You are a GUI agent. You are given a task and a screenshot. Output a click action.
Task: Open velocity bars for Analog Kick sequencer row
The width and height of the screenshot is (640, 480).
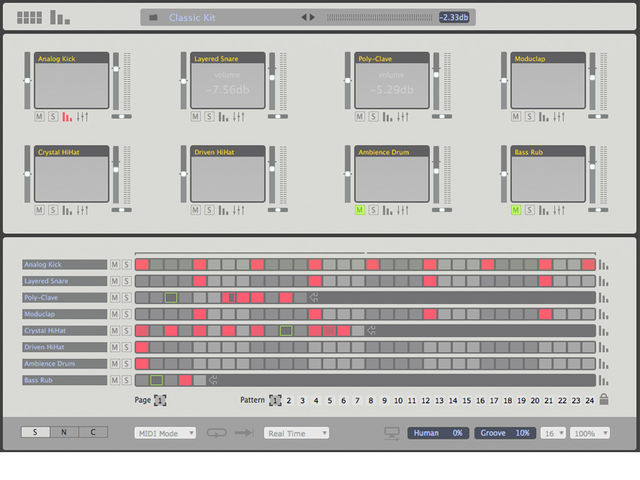tap(603, 265)
